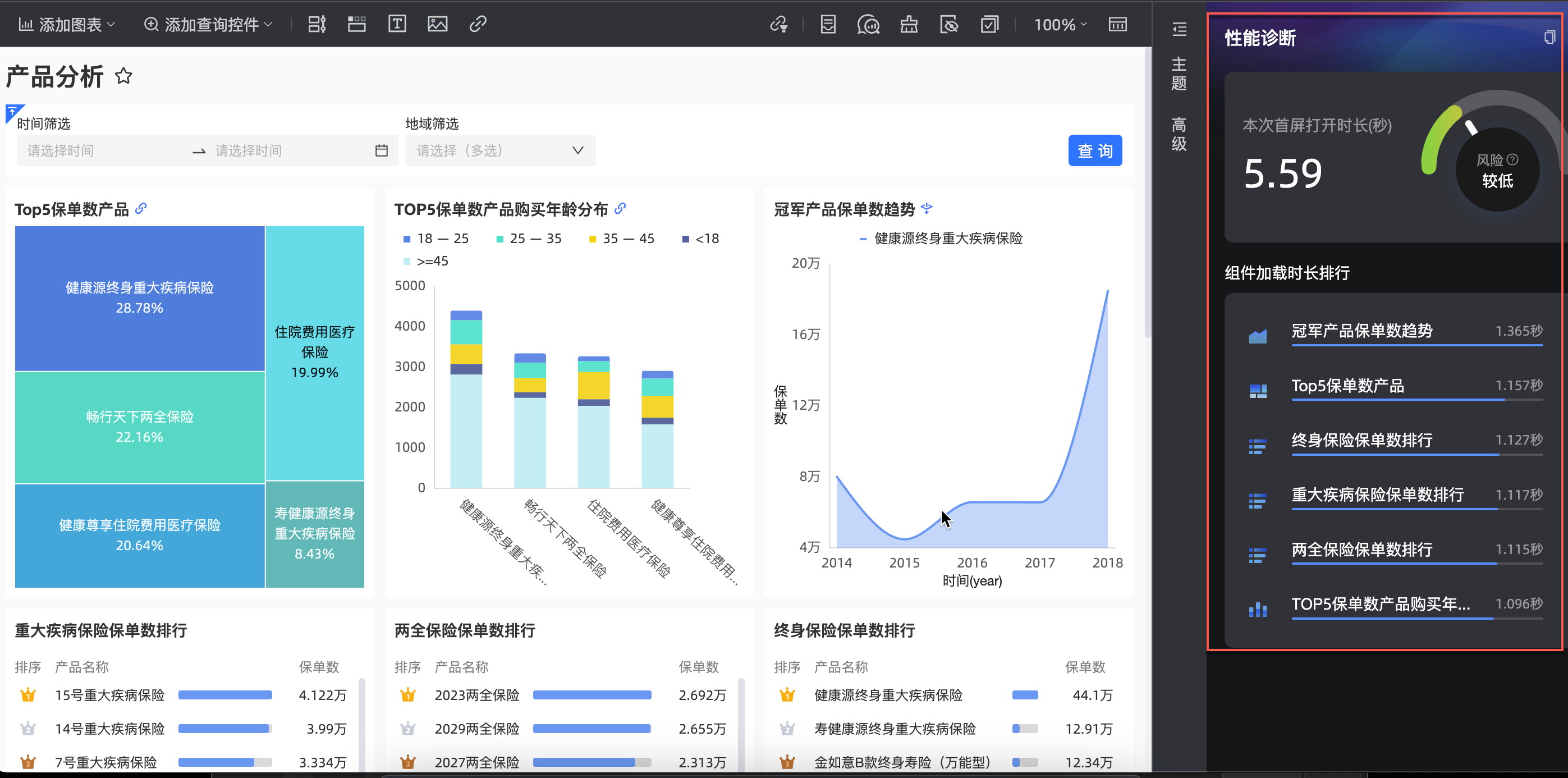Image resolution: width=1568 pixels, height=778 pixels.
Task: Click drill icon beside 冠军产品保单数趋势 title
Action: [927, 209]
